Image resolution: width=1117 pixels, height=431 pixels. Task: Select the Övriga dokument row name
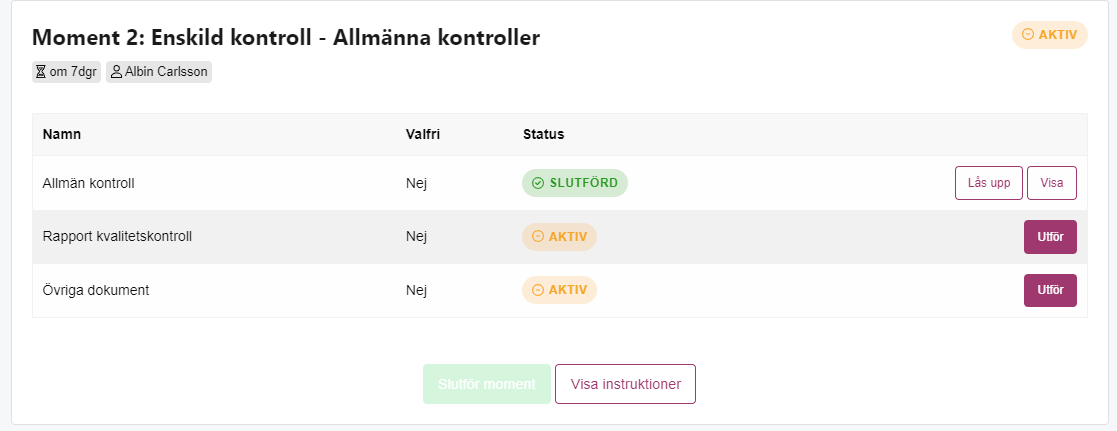tap(96, 290)
